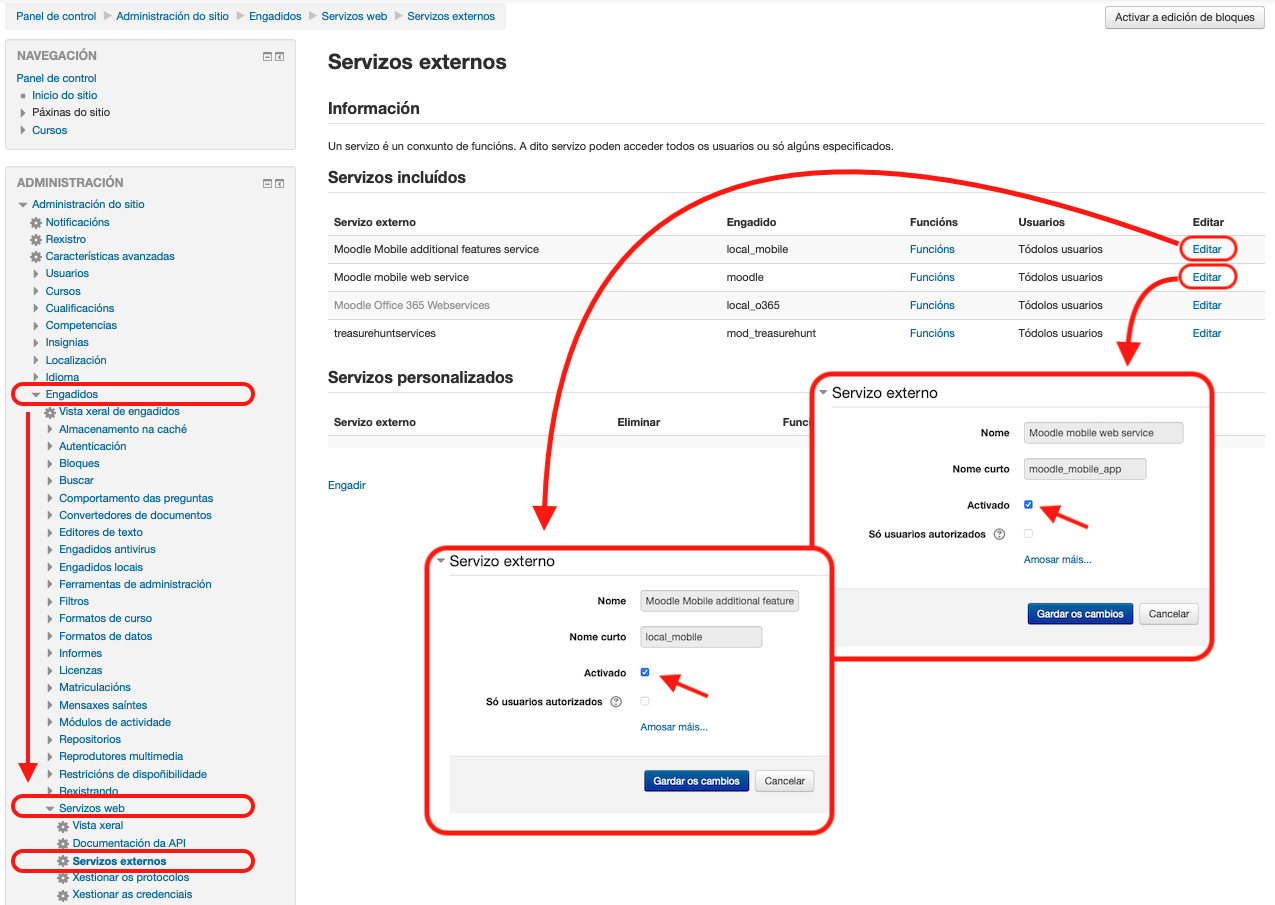Click gear icon by Vista xeral de engadidos
1275x905 pixels.
(50, 412)
